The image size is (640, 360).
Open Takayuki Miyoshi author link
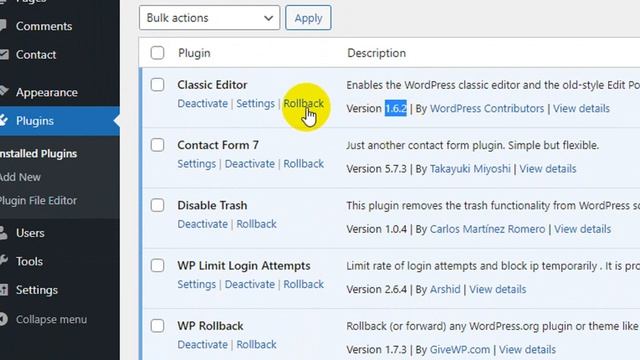470,169
